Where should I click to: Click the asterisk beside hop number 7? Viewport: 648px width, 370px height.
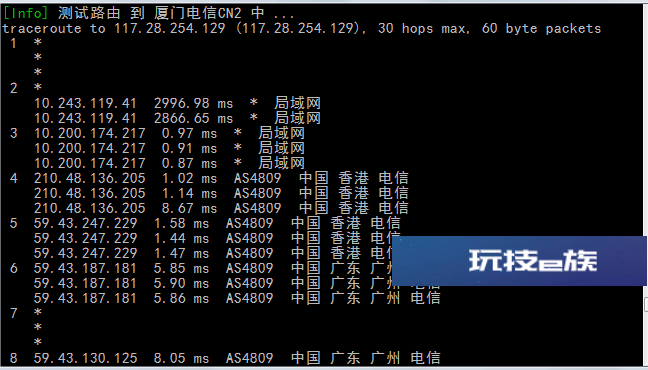tap(38, 313)
